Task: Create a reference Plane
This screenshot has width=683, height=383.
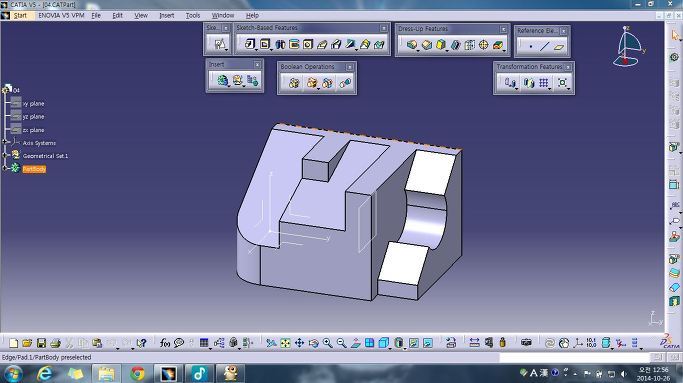Action: pyautogui.click(x=559, y=47)
